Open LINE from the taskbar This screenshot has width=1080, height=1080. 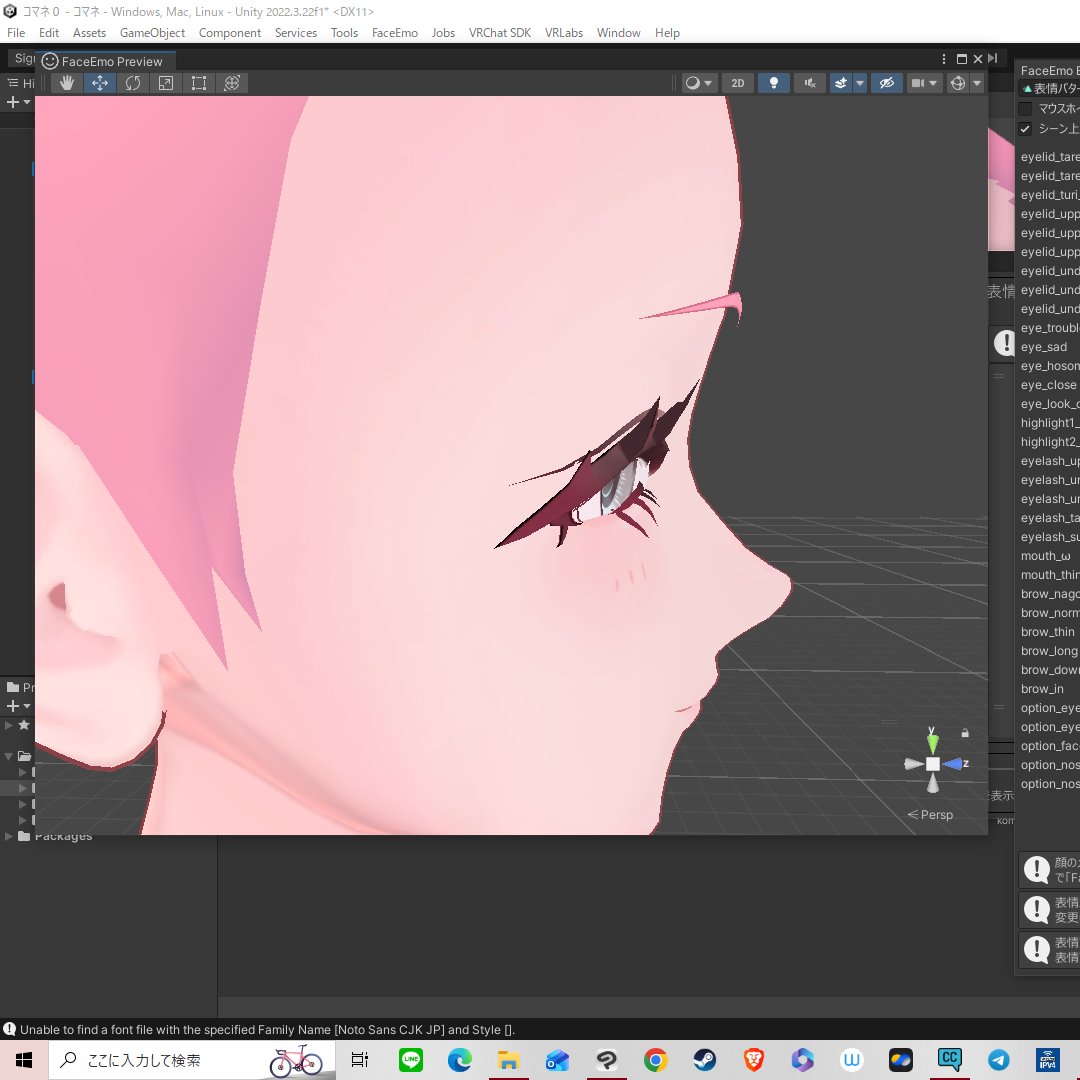coord(411,1060)
